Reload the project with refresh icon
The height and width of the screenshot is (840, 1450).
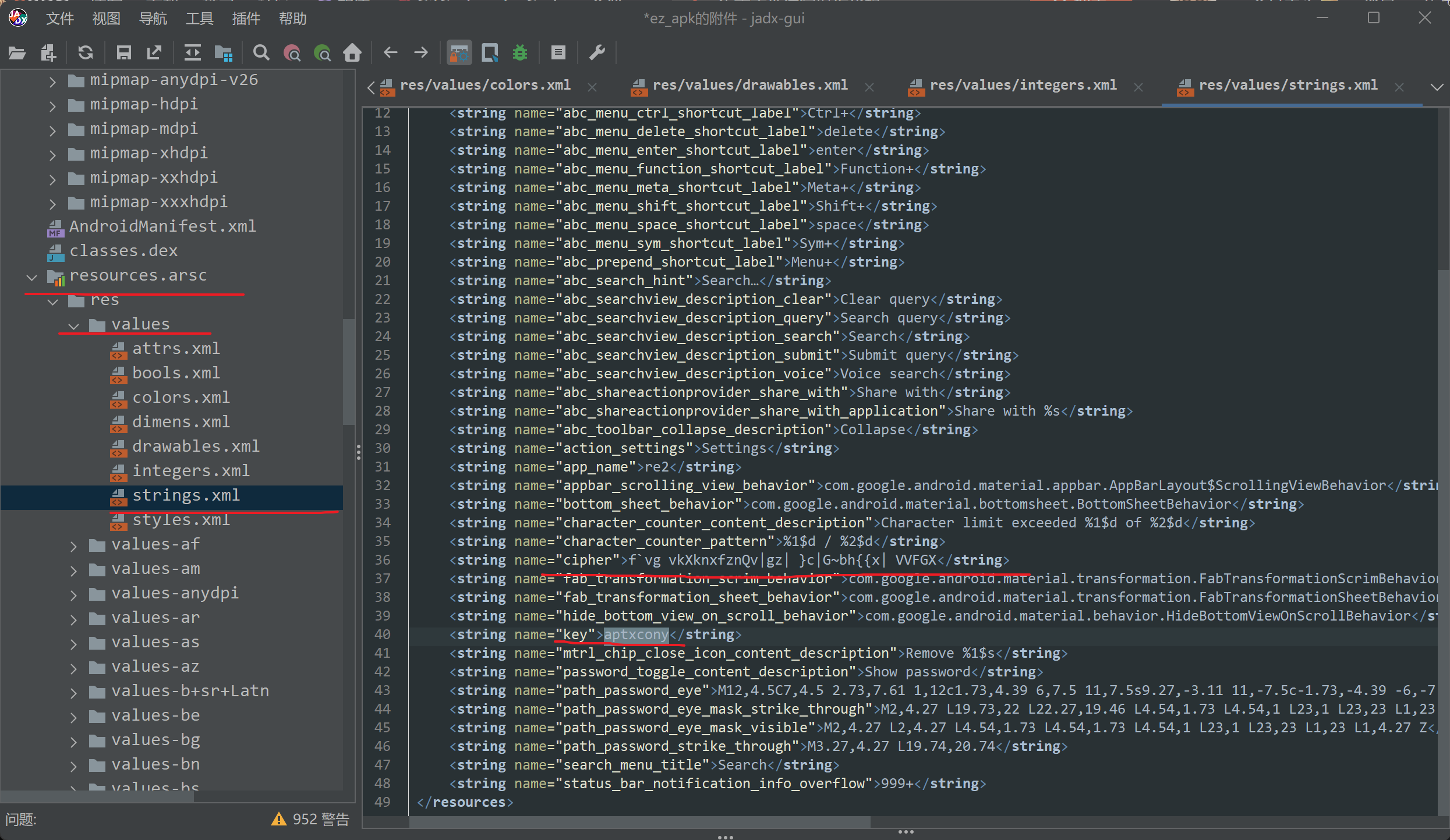click(86, 53)
